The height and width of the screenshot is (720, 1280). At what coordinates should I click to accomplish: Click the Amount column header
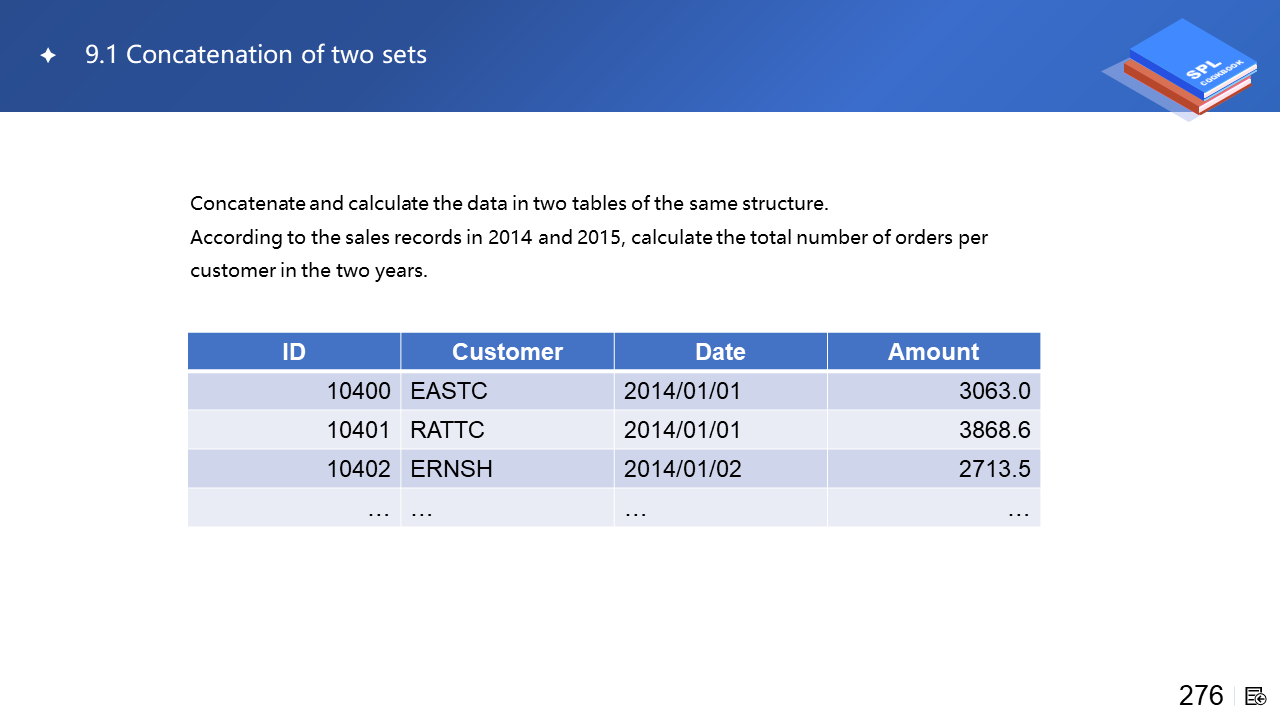[933, 352]
